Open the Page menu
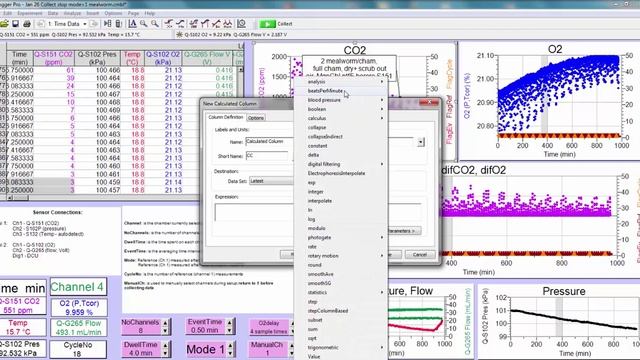Image resolution: width=640 pixels, height=360 pixels. tap(133, 13)
